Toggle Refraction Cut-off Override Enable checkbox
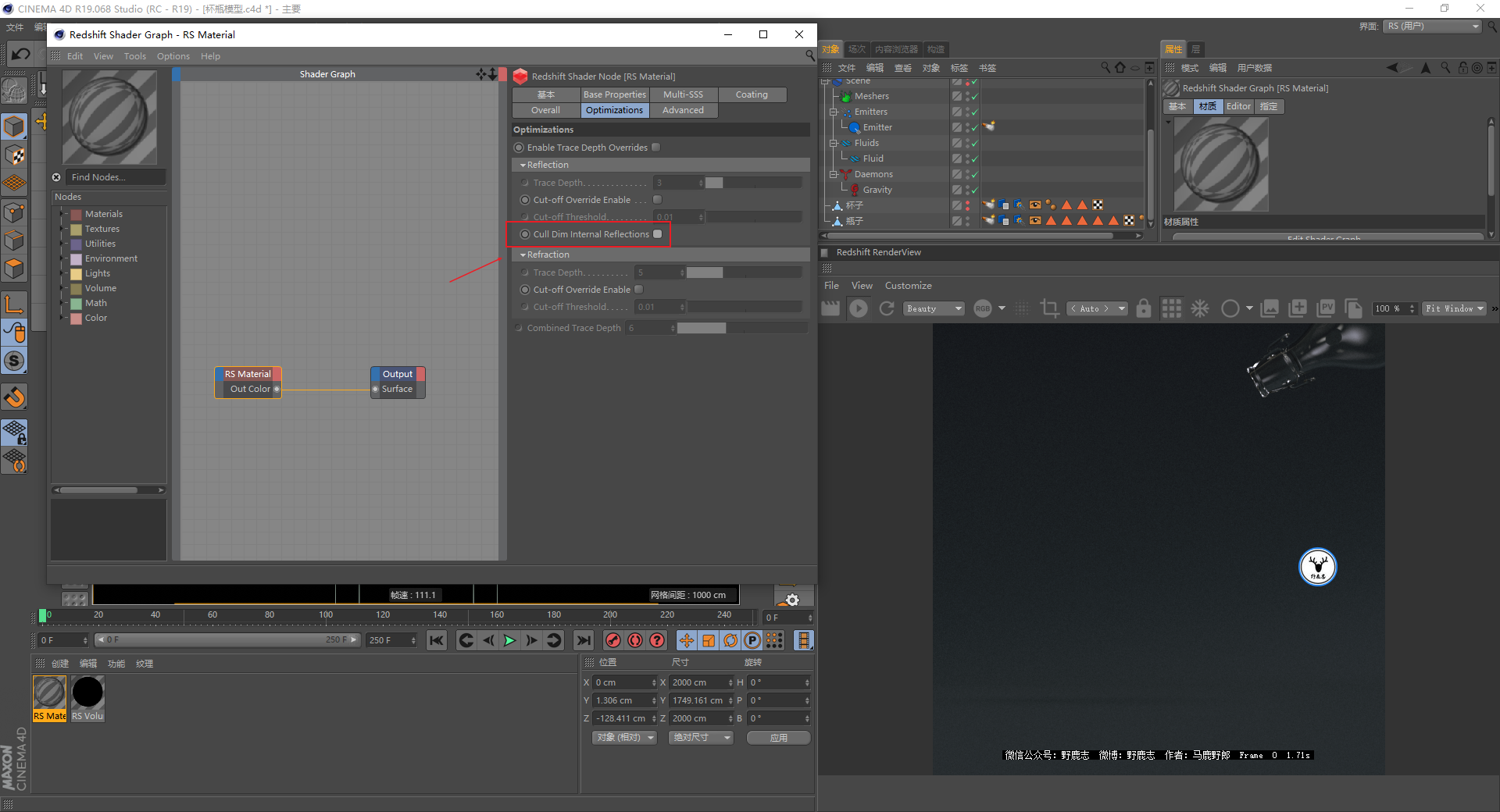1500x812 pixels. tap(638, 290)
